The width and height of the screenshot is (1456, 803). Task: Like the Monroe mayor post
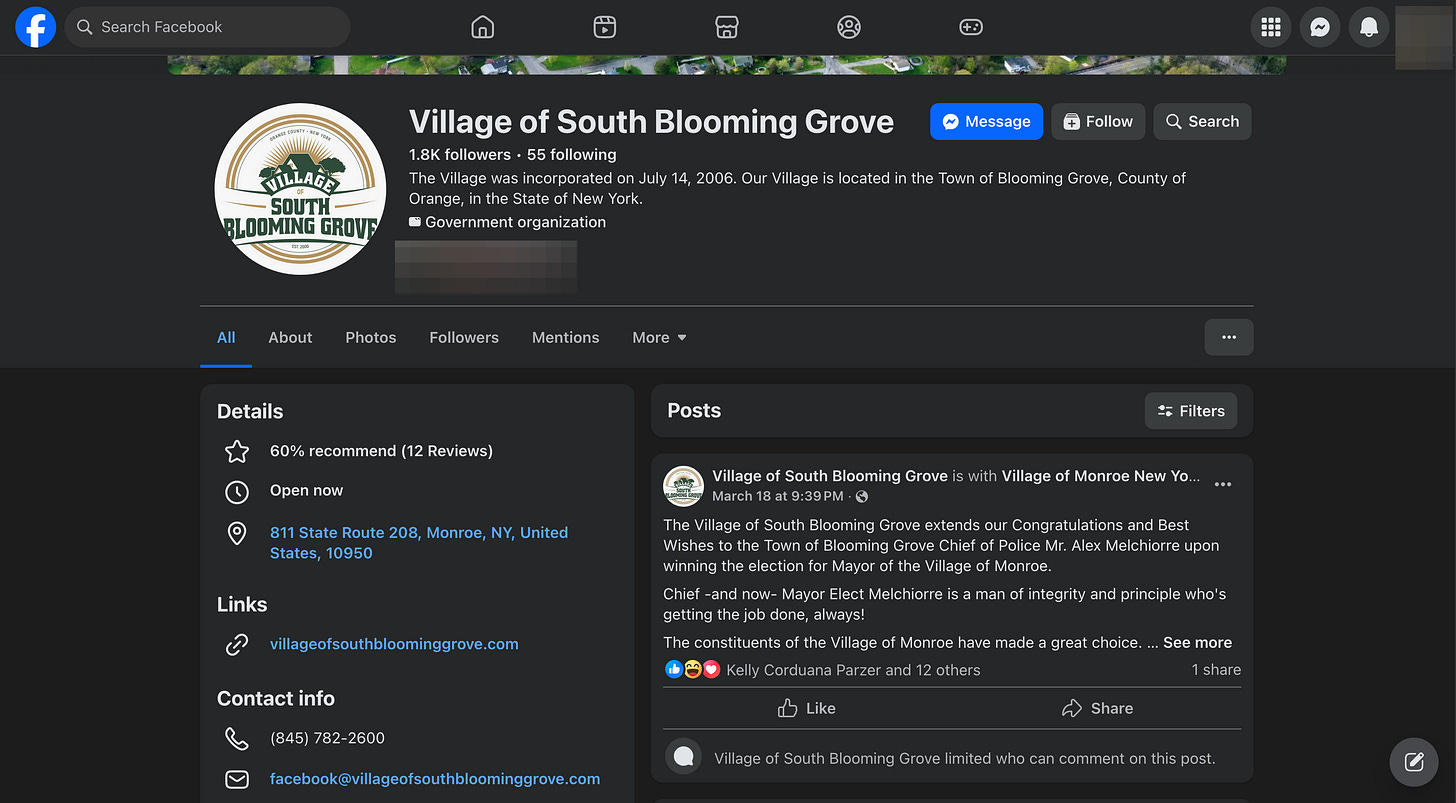point(806,708)
